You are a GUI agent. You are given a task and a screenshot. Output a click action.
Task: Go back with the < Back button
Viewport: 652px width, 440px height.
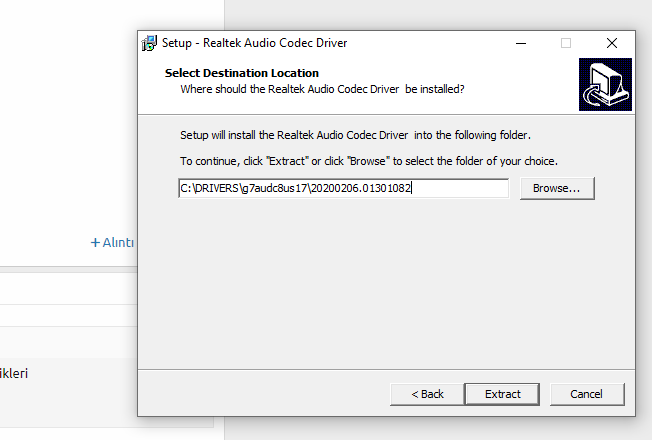[x=427, y=394]
